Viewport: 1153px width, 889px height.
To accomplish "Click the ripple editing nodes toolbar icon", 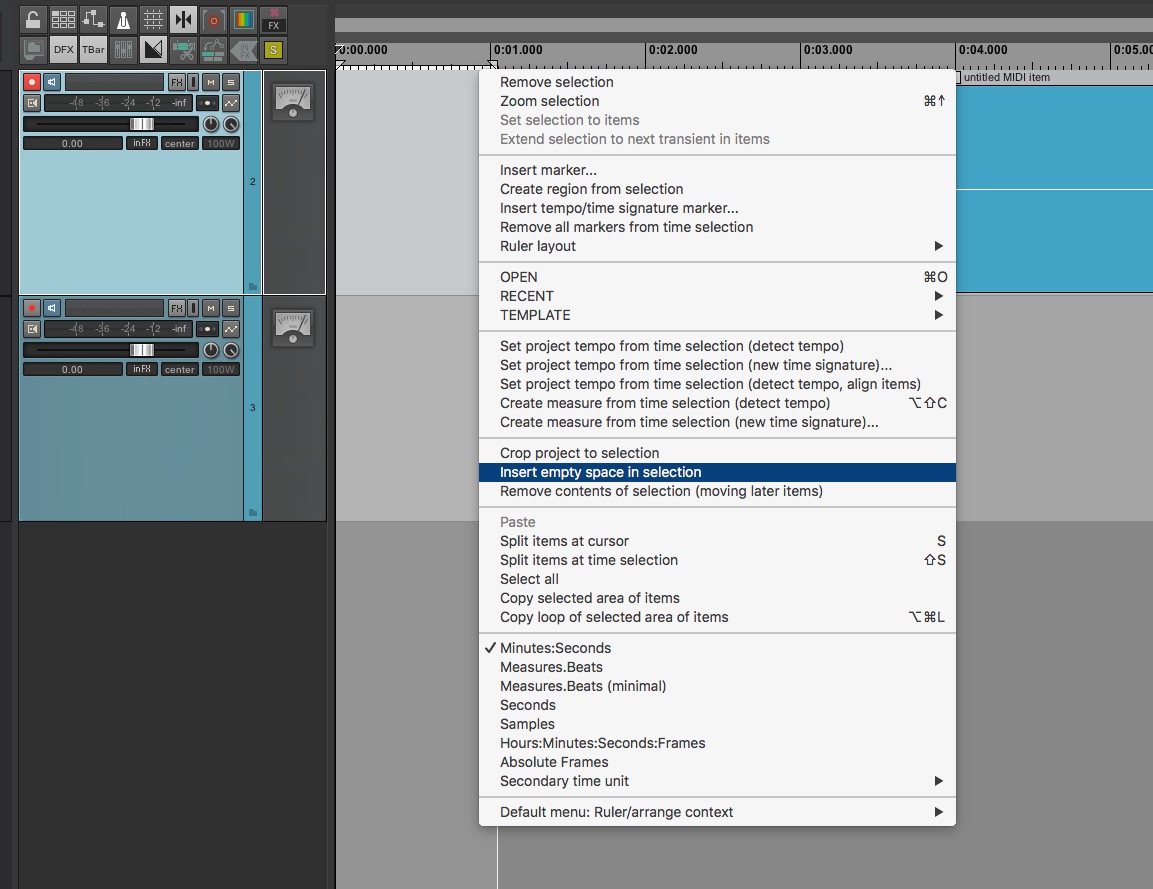I will (93, 19).
